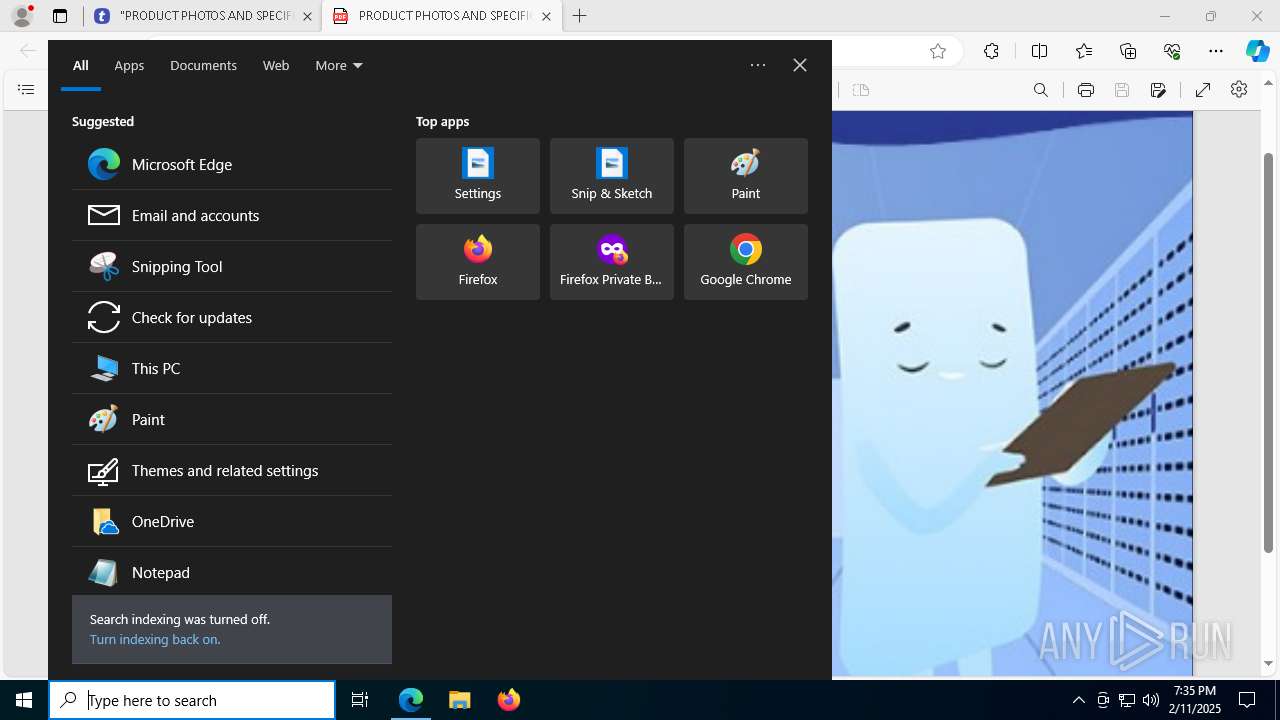1280x720 pixels.
Task: Go back in Edge browser
Action: click(x=27, y=51)
